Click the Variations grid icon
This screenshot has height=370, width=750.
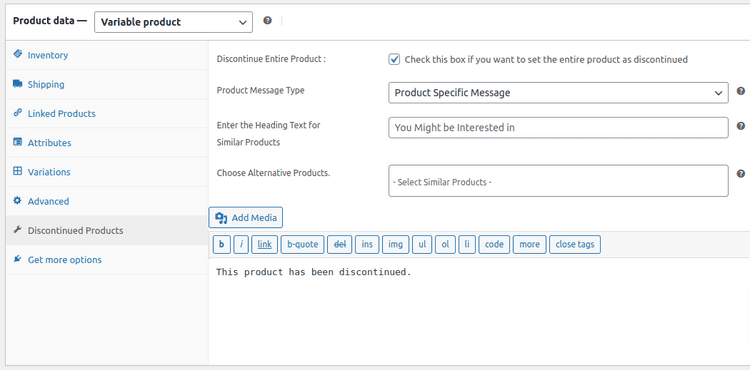pyautogui.click(x=18, y=171)
